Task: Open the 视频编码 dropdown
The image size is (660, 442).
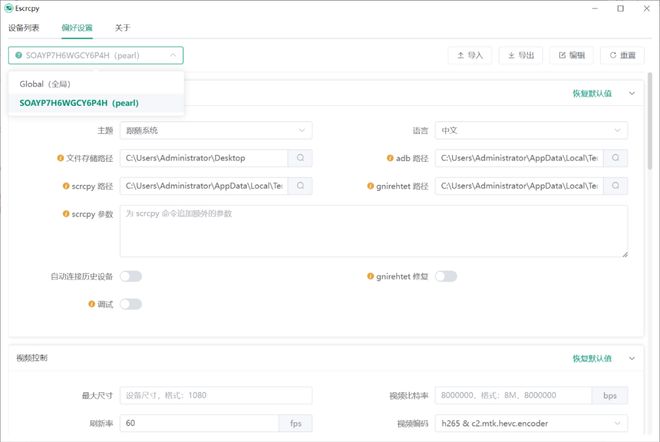Action: point(531,423)
